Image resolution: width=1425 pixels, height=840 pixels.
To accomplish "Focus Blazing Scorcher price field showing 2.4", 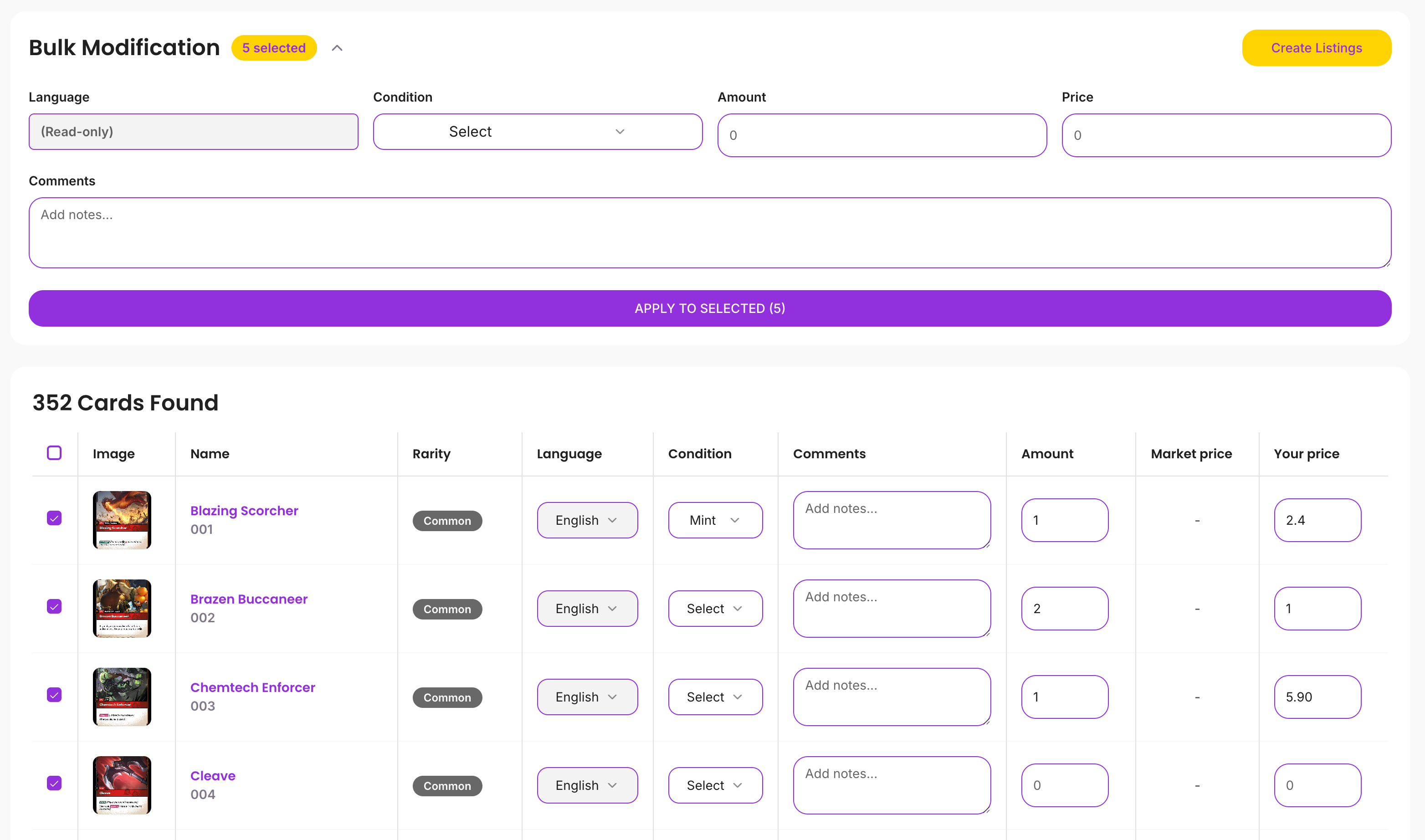I will pyautogui.click(x=1317, y=520).
